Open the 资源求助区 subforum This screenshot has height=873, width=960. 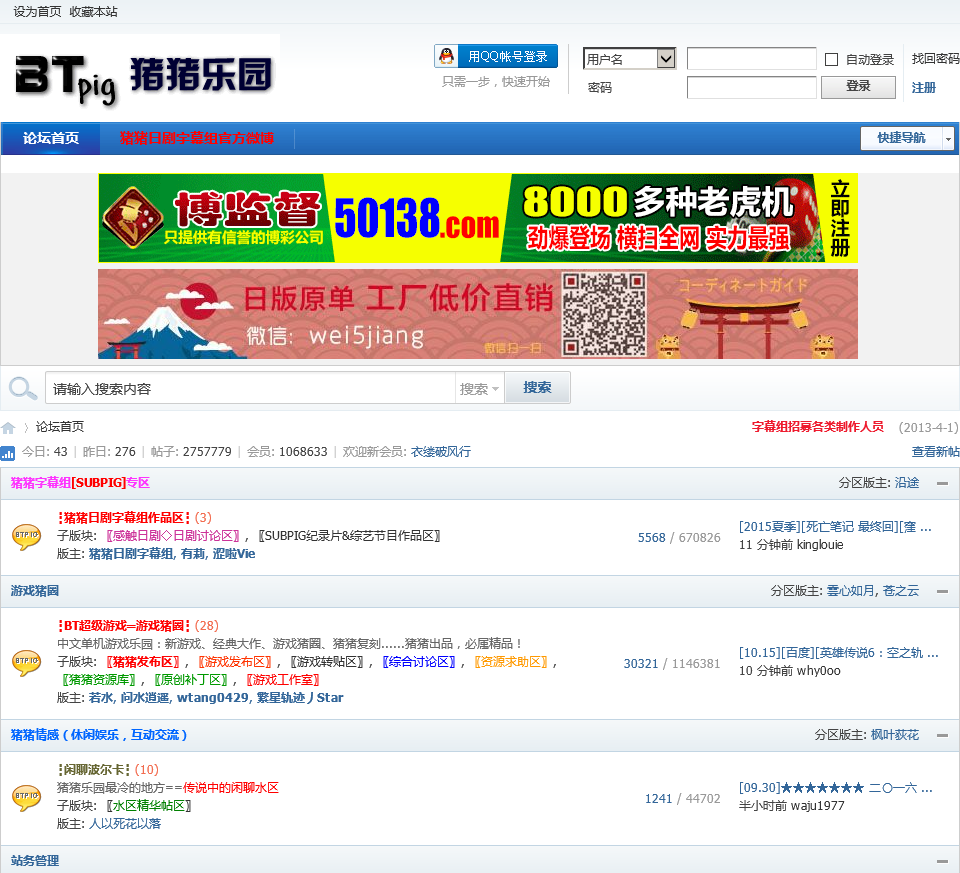511,662
